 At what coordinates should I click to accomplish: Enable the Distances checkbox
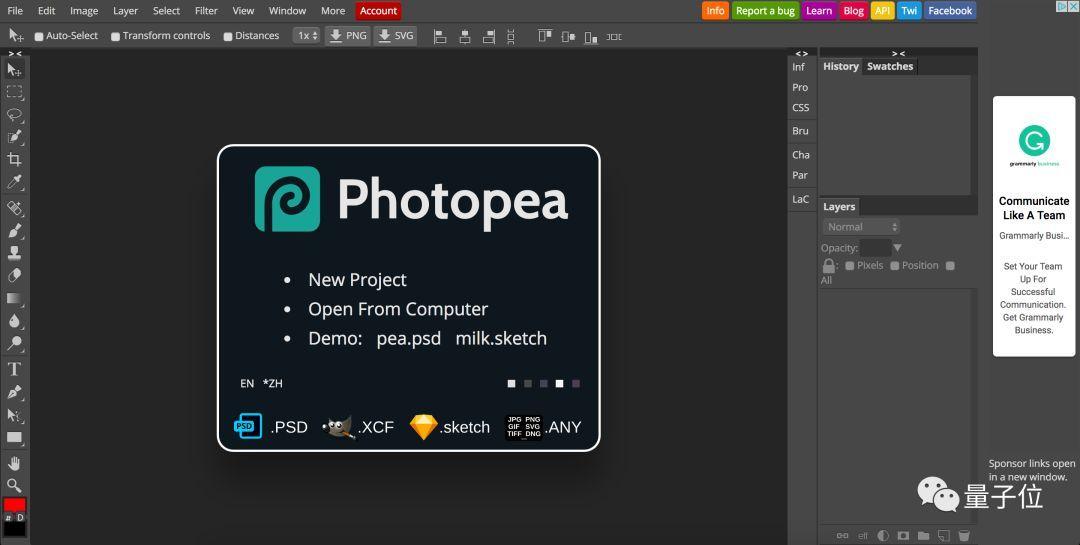click(227, 37)
